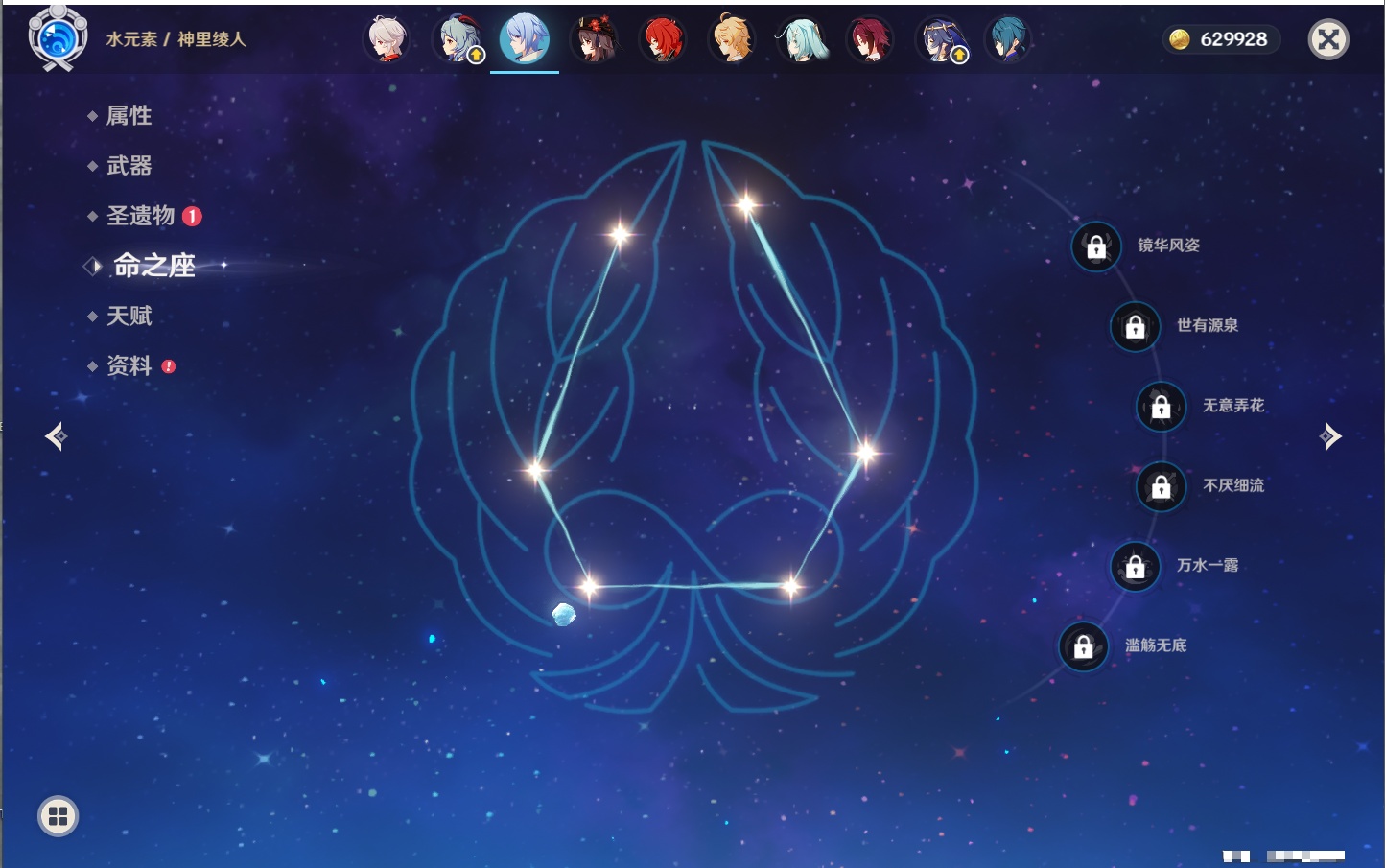1385x868 pixels.
Task: Click the 水元素 / 神里绫人 title text
Action: (176, 39)
